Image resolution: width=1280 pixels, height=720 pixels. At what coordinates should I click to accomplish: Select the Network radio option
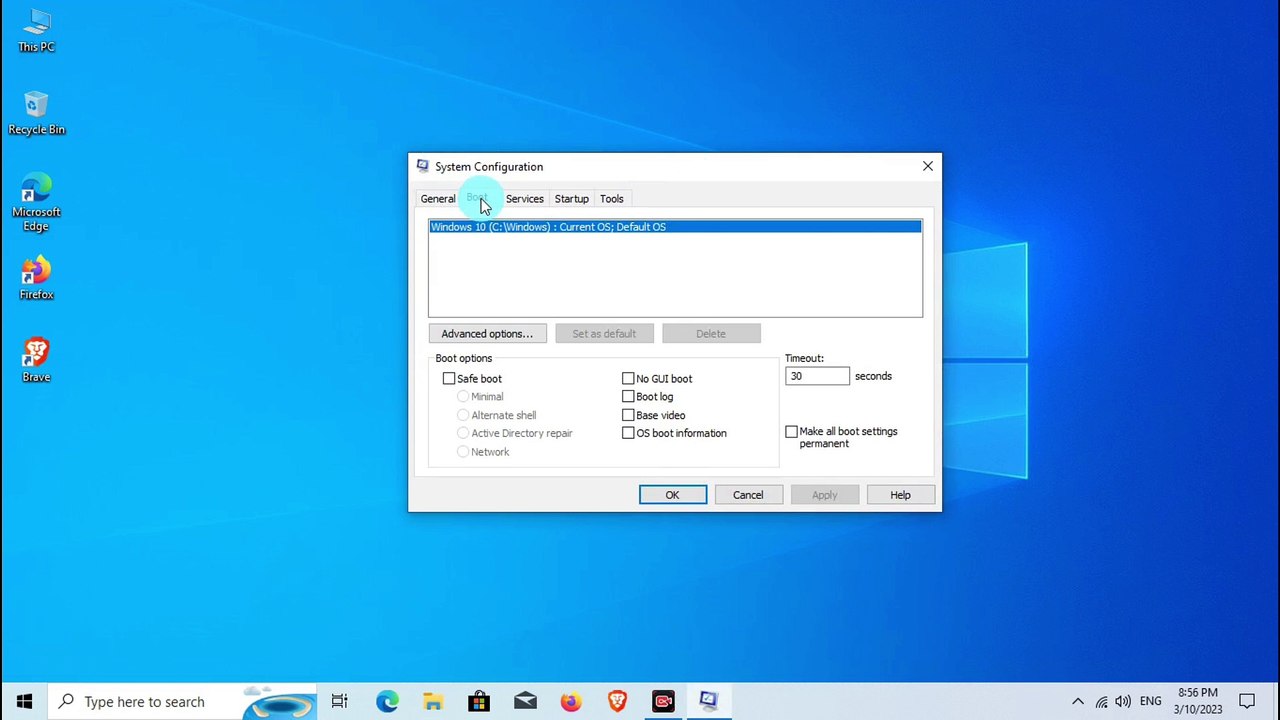pos(463,452)
